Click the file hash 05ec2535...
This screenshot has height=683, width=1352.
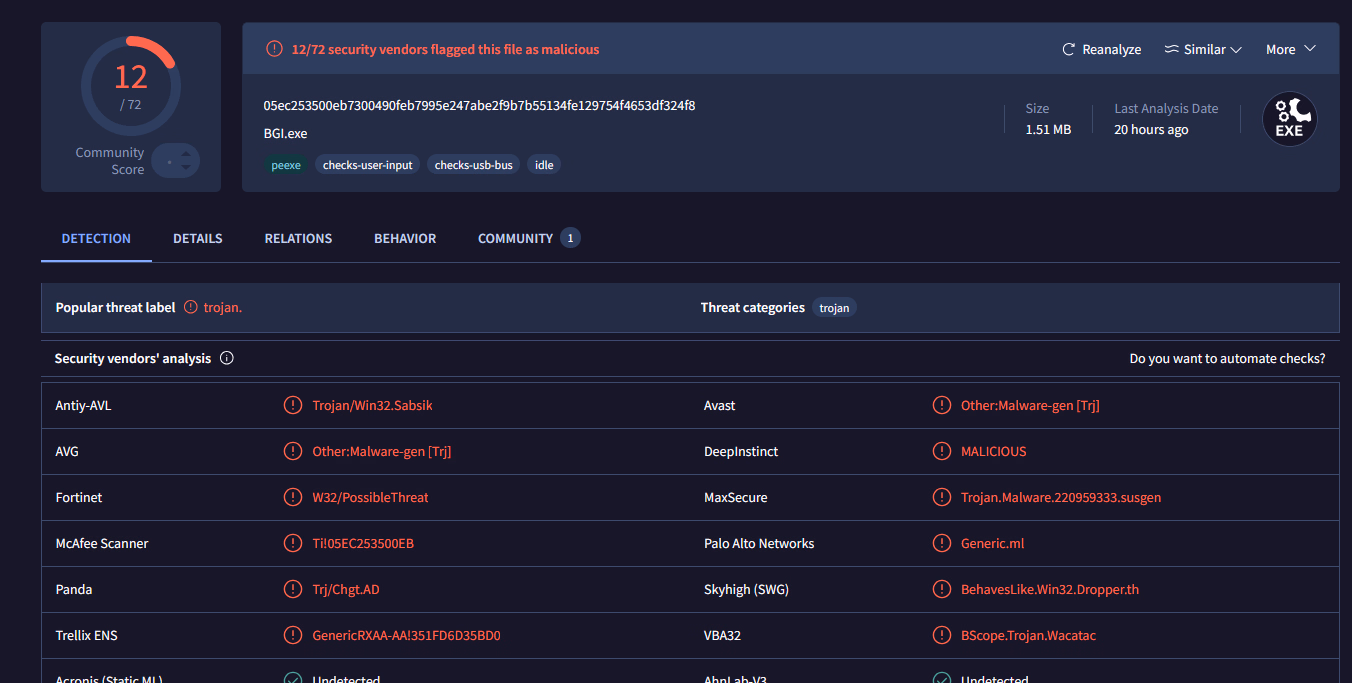pos(479,105)
